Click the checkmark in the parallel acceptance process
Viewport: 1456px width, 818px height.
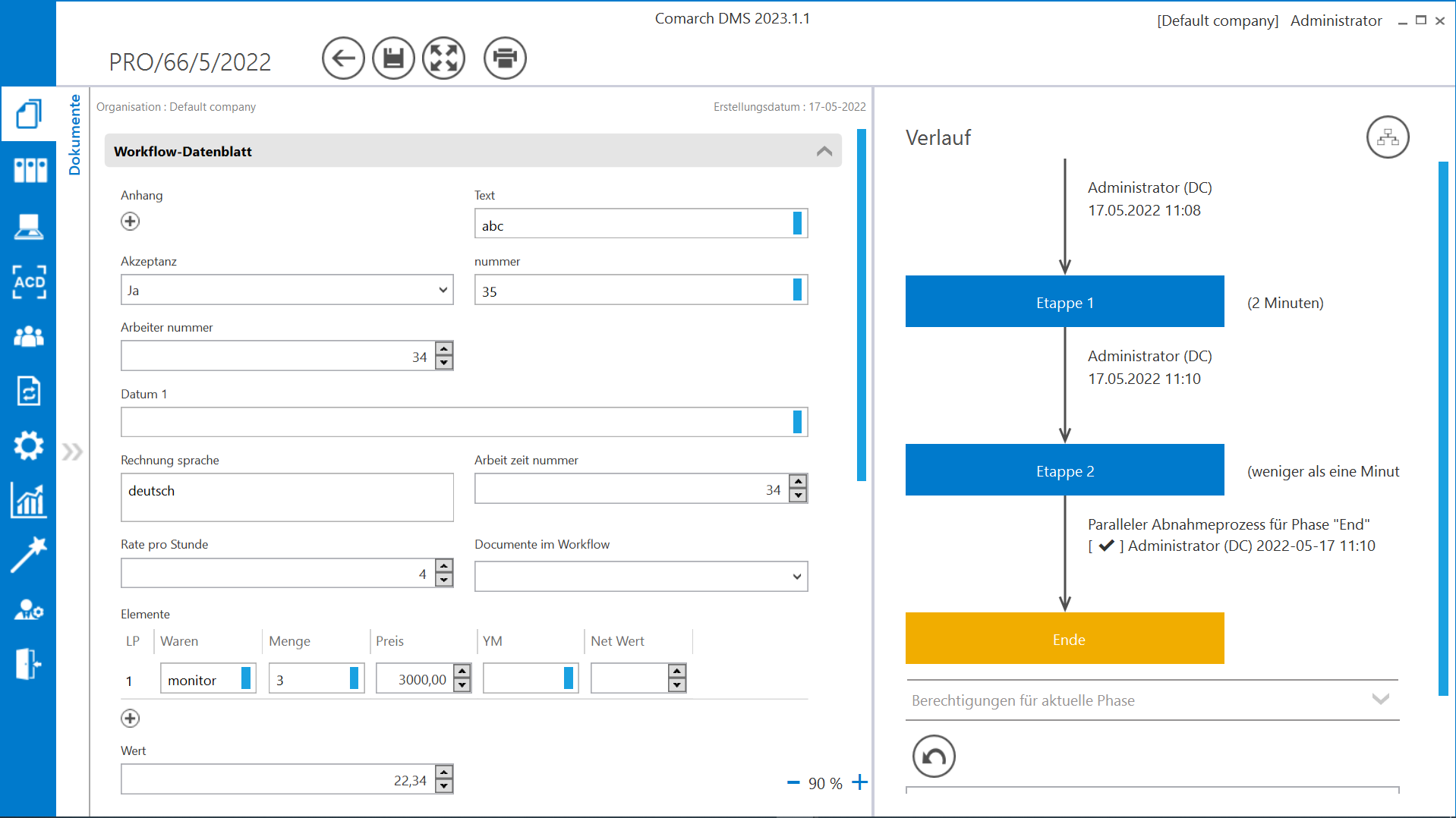1108,545
